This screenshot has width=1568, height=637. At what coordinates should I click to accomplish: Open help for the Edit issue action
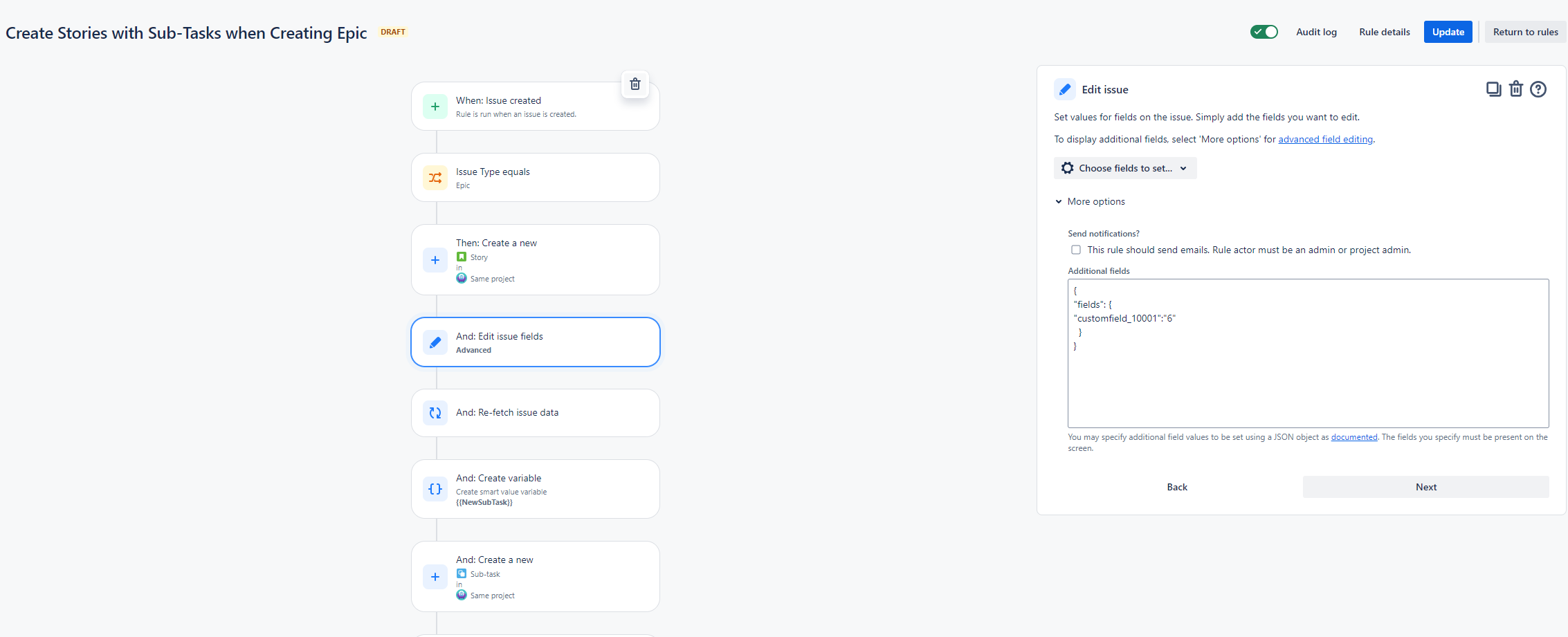point(1538,89)
